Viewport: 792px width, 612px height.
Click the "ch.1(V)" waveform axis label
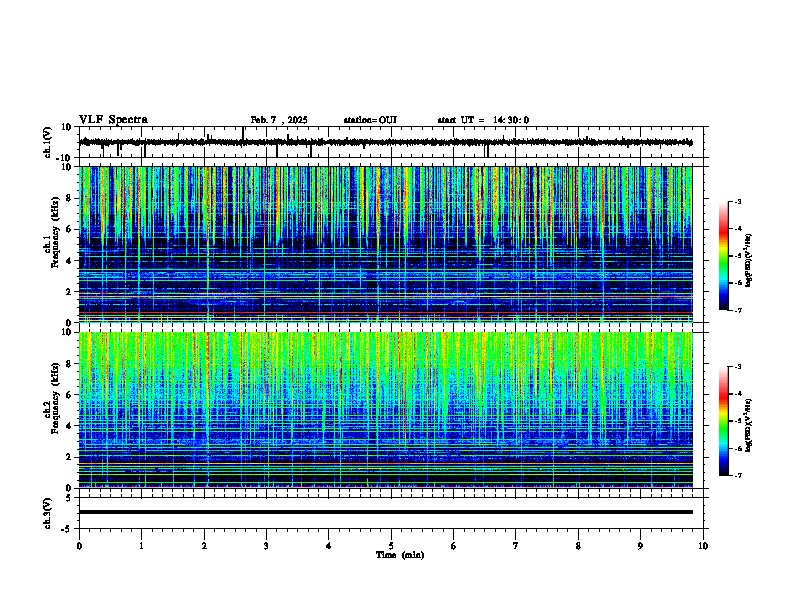coord(48,142)
